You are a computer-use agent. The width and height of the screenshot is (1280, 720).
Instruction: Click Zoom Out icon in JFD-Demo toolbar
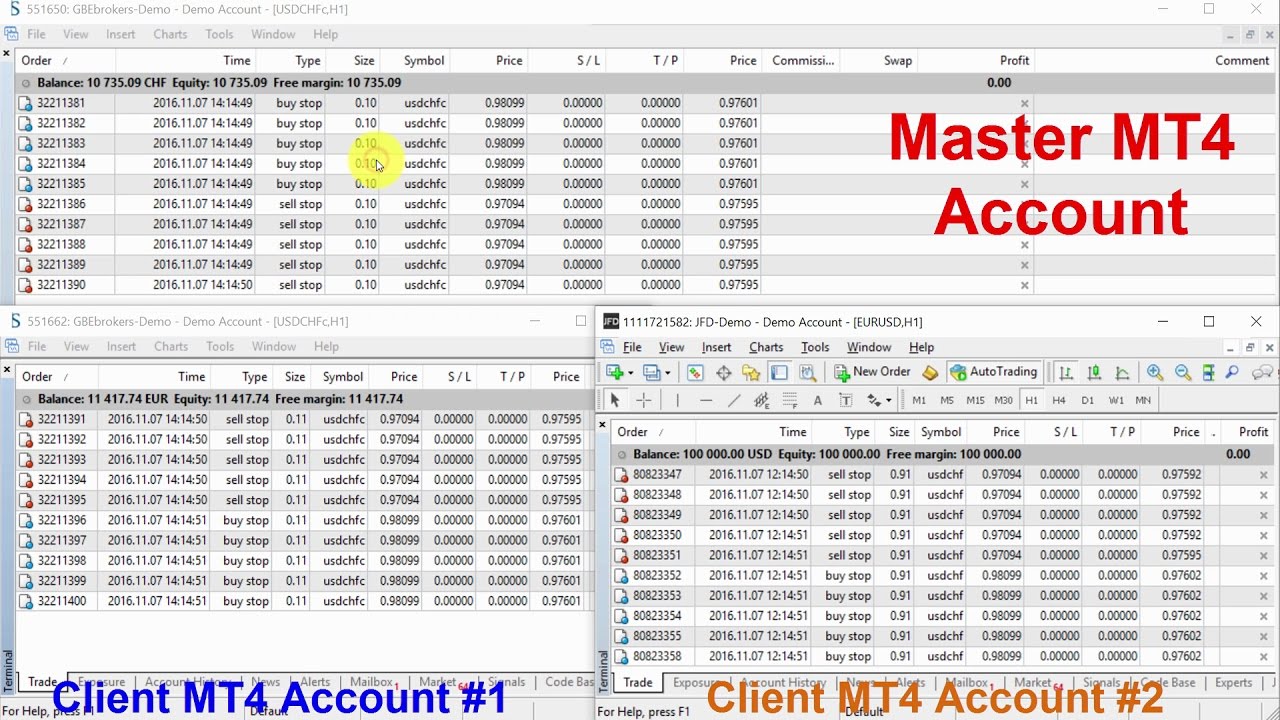(x=1183, y=372)
